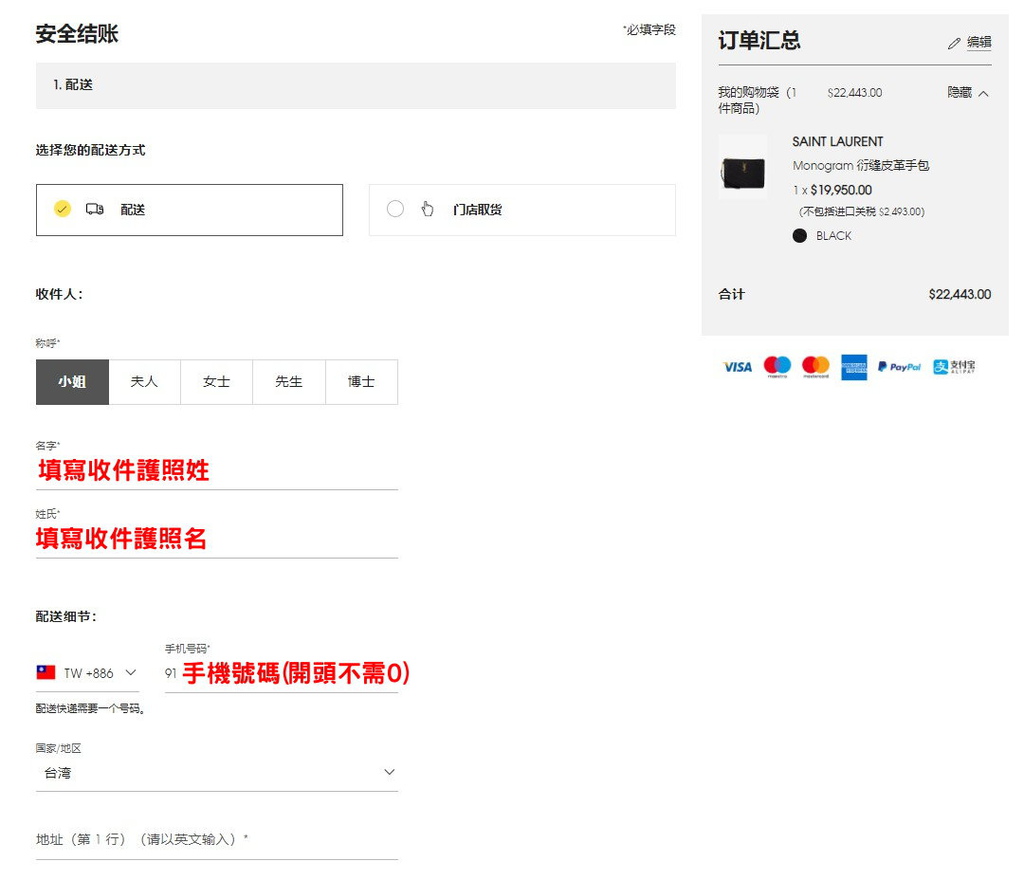Click the 订单汇总 order summary heading
Viewport: 1024px width, 880px height.
coord(760,40)
